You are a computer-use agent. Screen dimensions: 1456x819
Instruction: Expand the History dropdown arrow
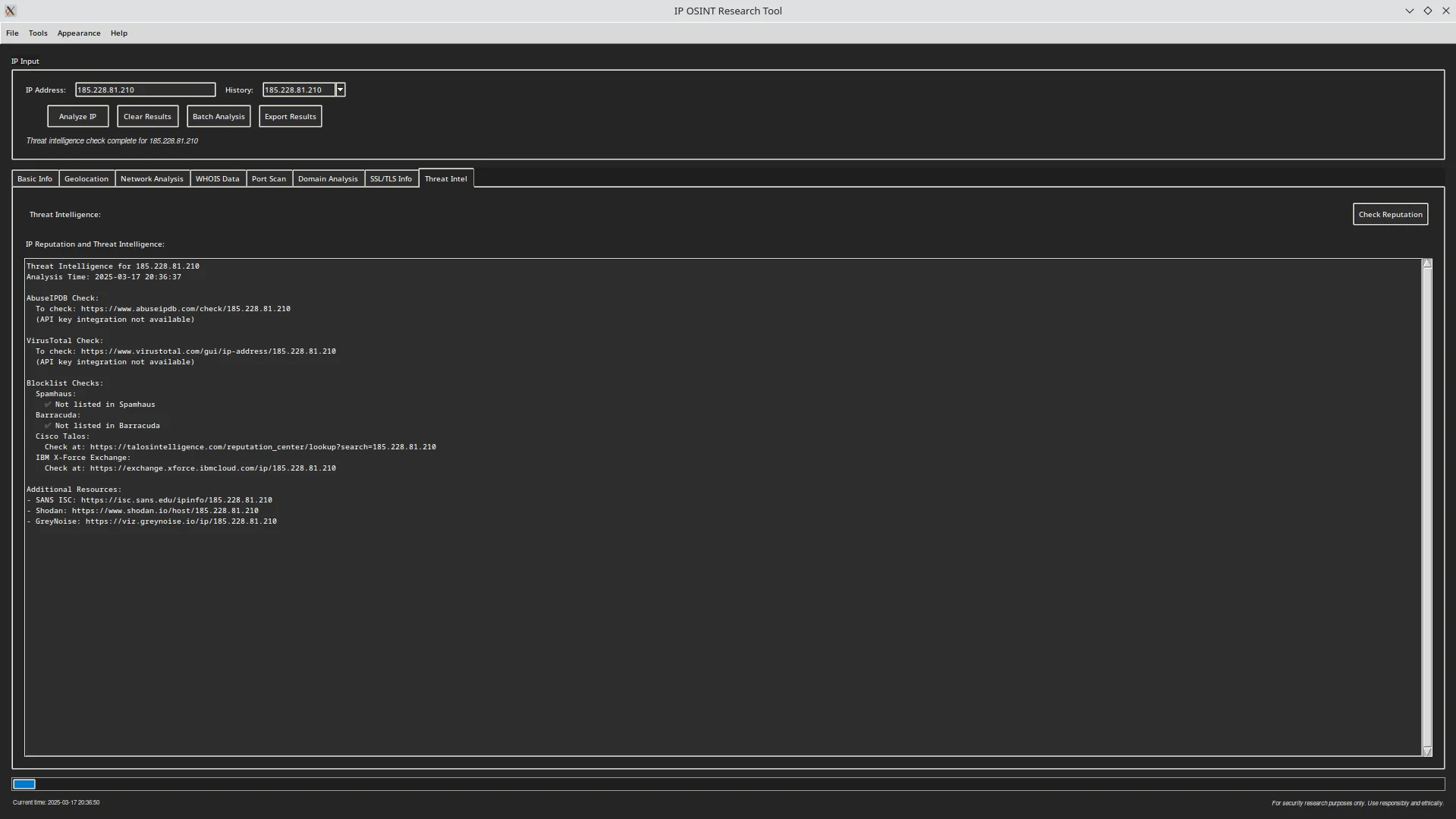pos(341,90)
